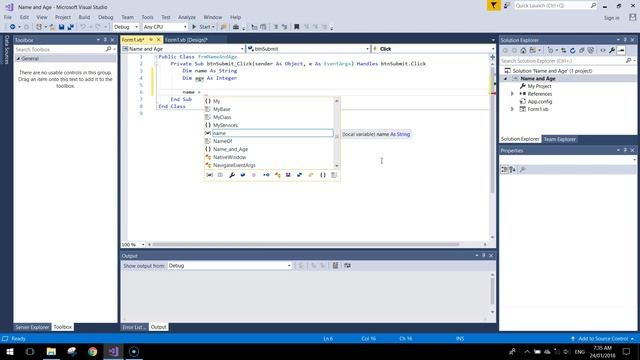Click the Collapse All icon in Solution Explorer
640x360 pixels.
(581, 51)
